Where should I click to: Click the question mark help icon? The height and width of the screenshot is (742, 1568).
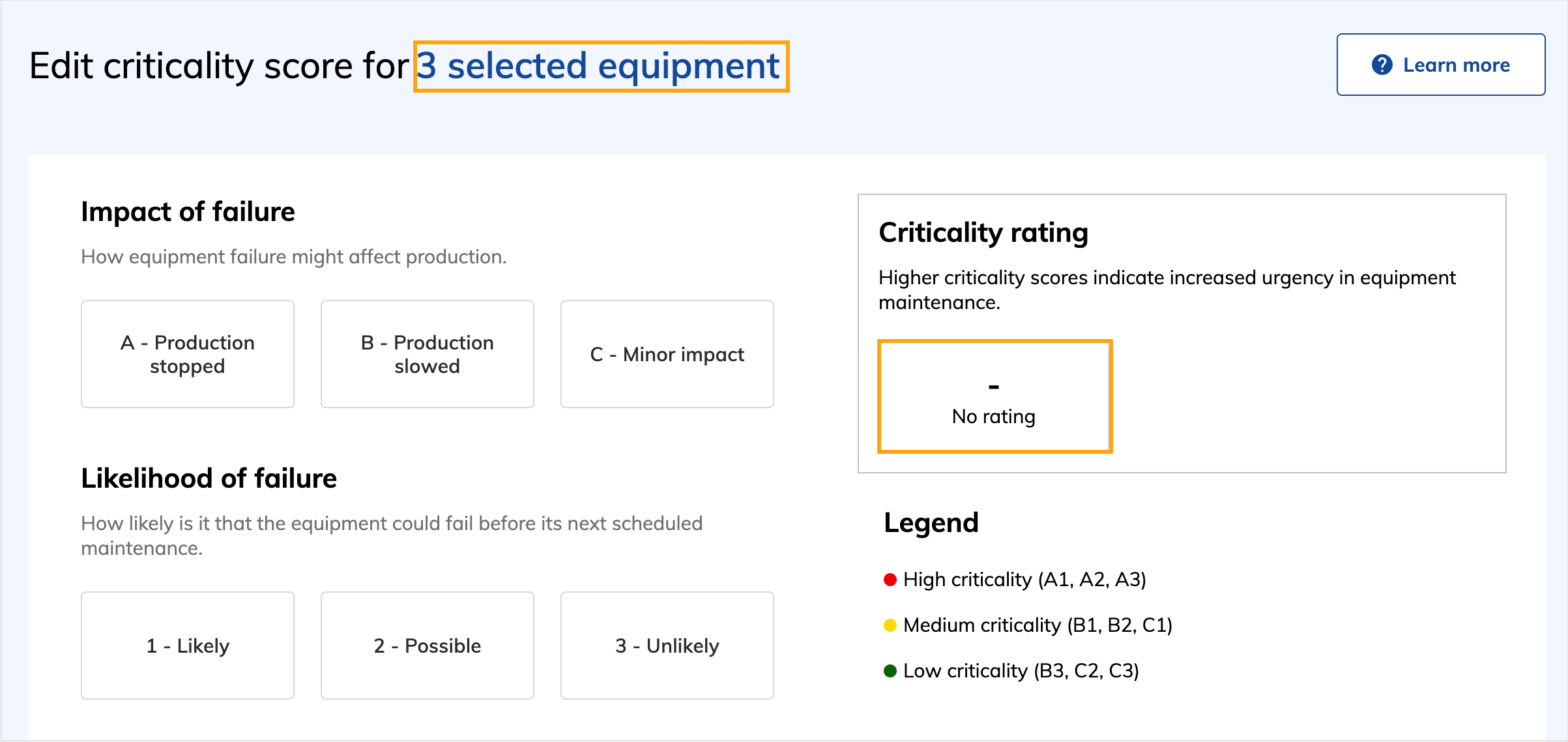[x=1382, y=65]
